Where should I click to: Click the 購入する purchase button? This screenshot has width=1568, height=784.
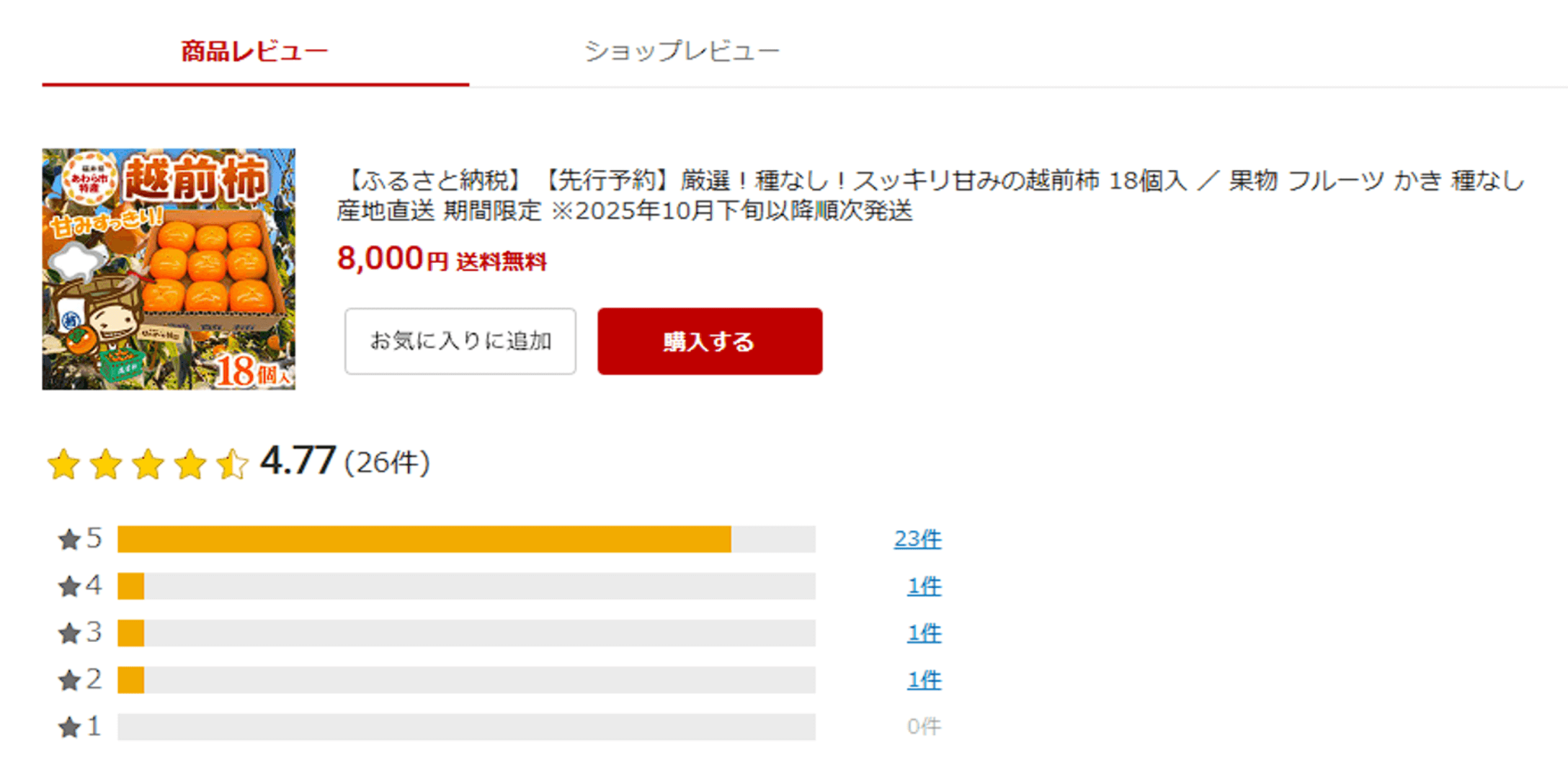[x=708, y=342]
